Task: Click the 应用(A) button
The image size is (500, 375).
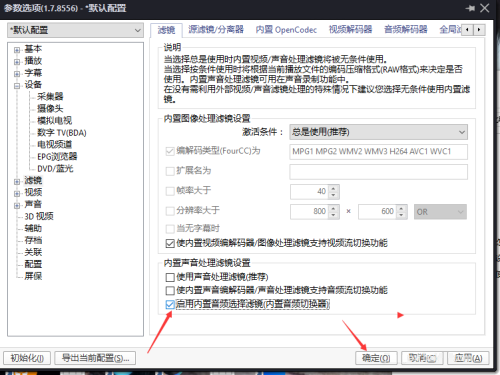Action: point(468,358)
